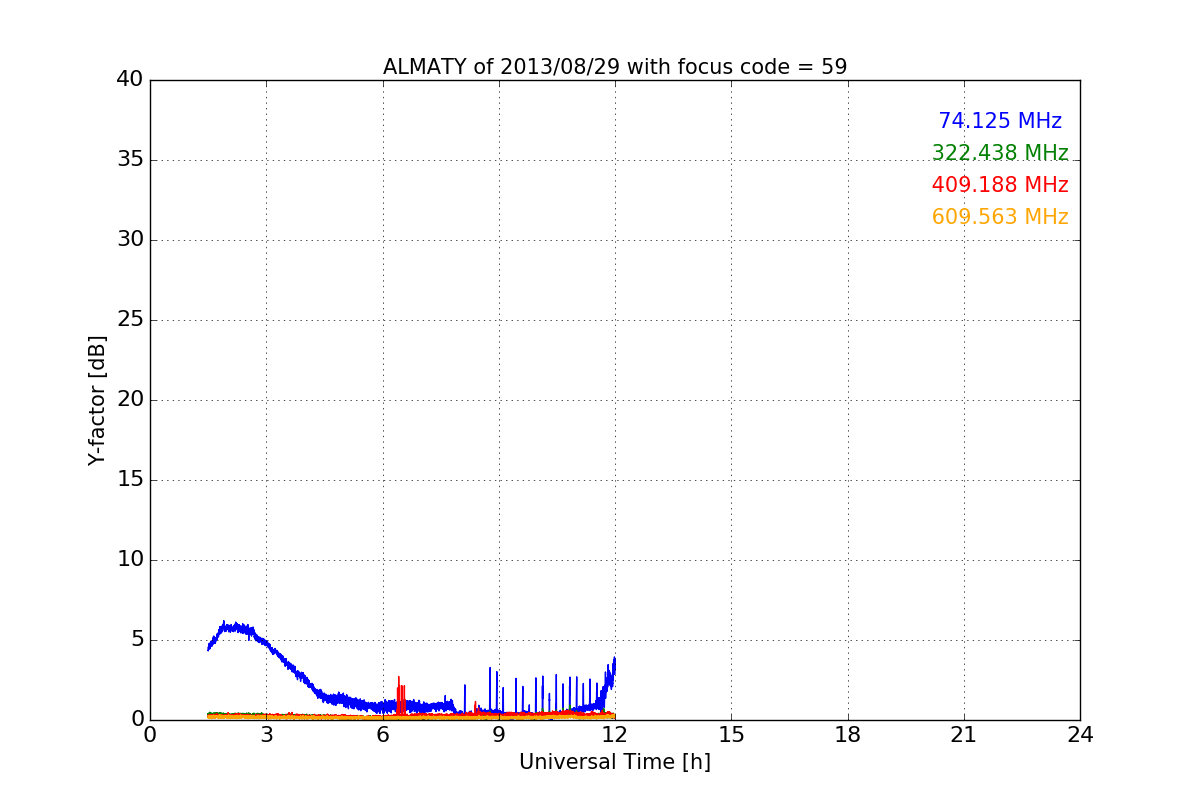Click the x-axis tick label 21
This screenshot has width=1200, height=800.
coord(964,735)
